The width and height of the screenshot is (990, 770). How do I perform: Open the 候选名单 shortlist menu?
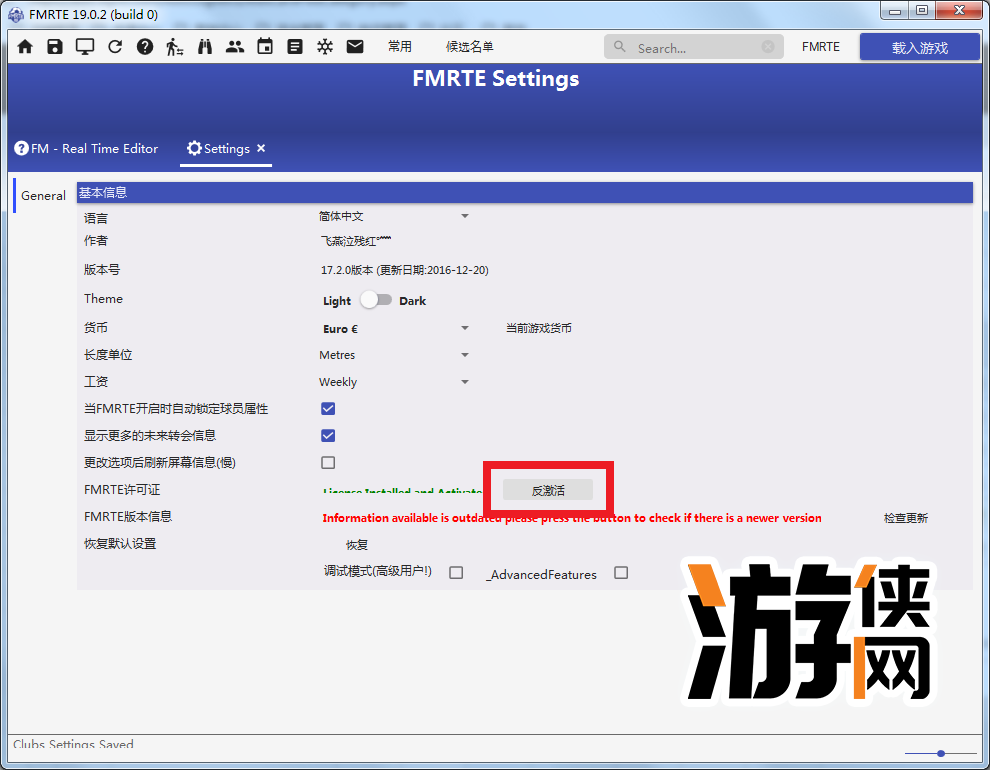click(470, 47)
